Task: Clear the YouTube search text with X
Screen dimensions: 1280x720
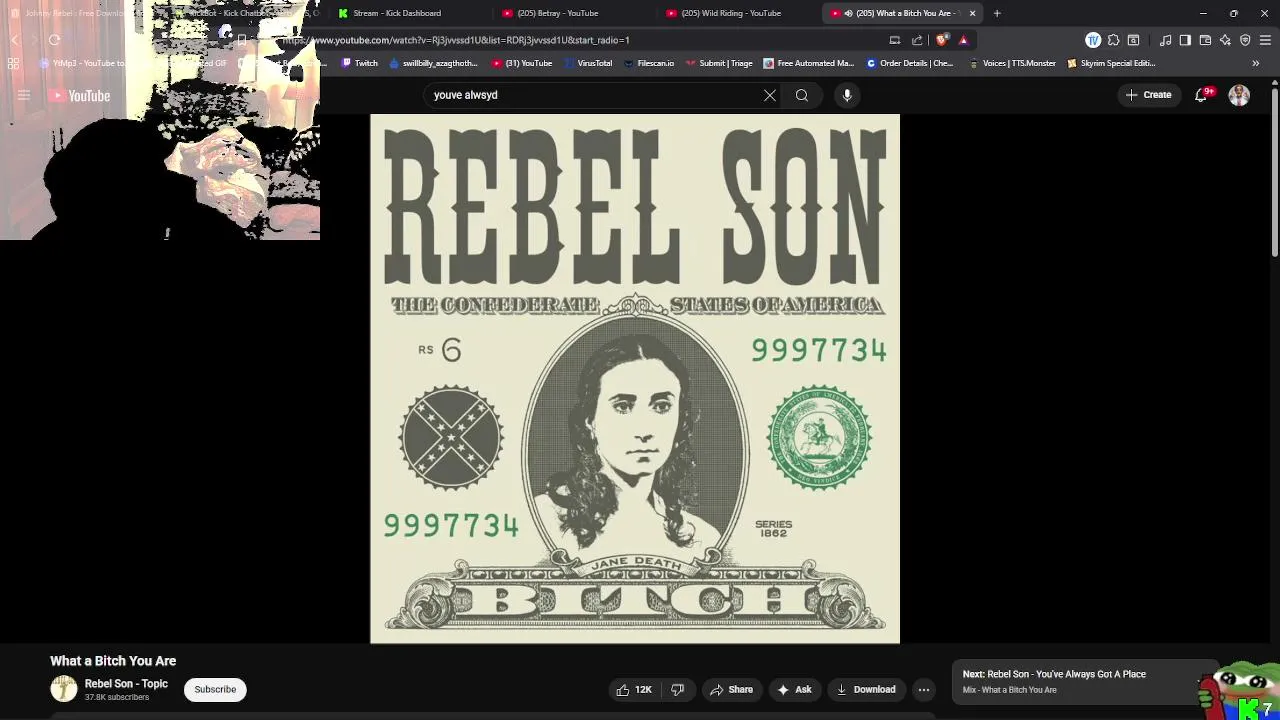Action: click(x=770, y=95)
